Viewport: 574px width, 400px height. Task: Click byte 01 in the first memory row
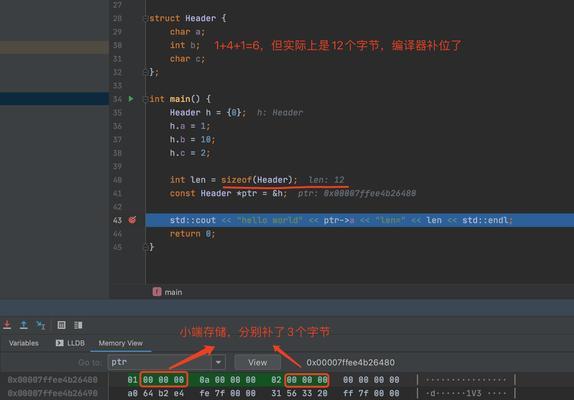coord(132,380)
